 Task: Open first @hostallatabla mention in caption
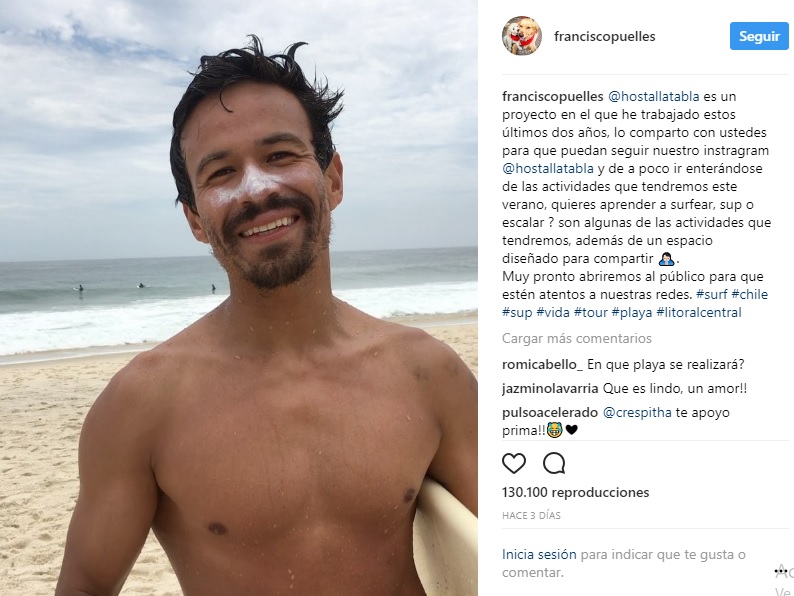653,96
